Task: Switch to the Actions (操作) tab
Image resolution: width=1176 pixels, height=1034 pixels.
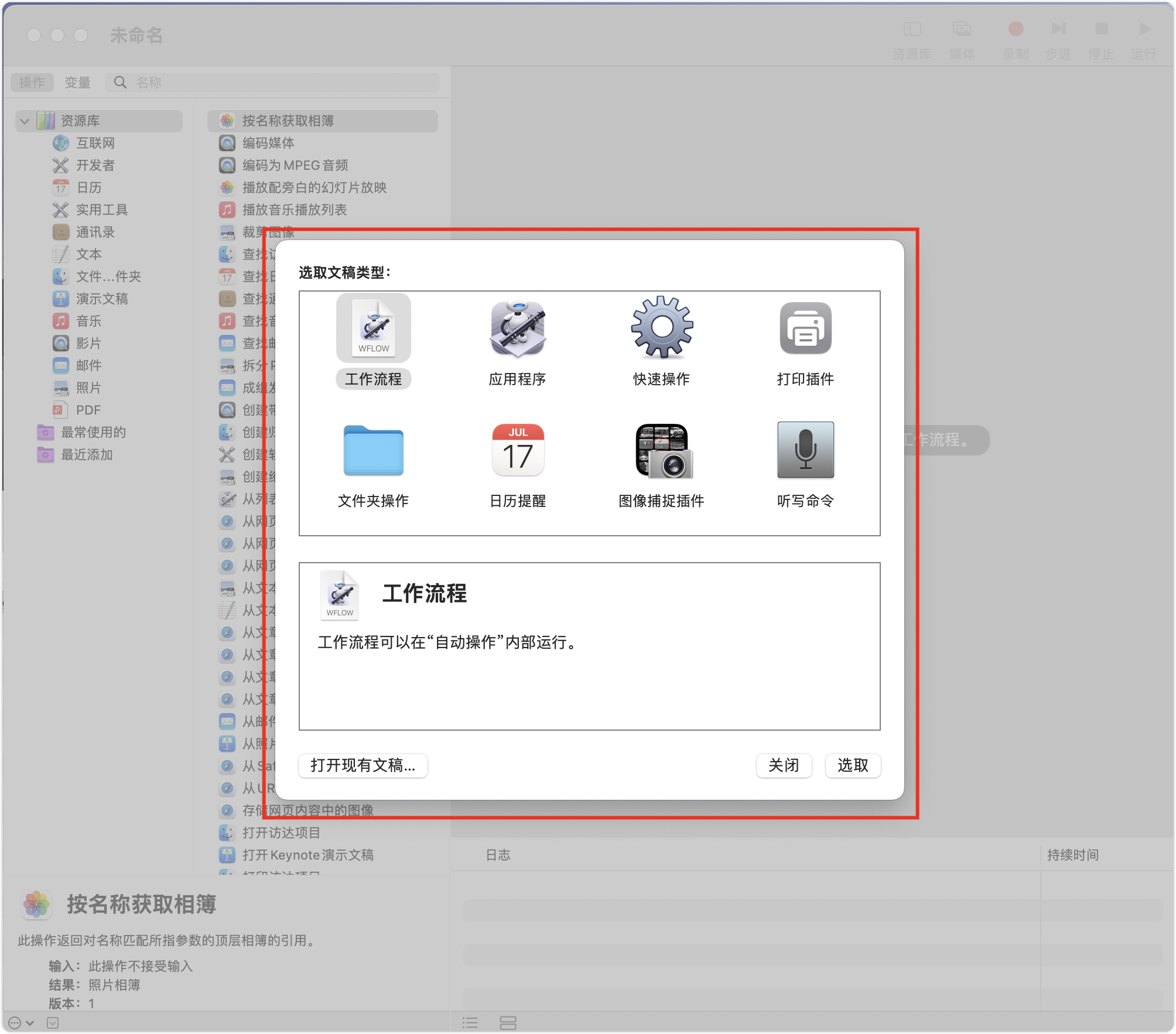Action: pyautogui.click(x=32, y=83)
